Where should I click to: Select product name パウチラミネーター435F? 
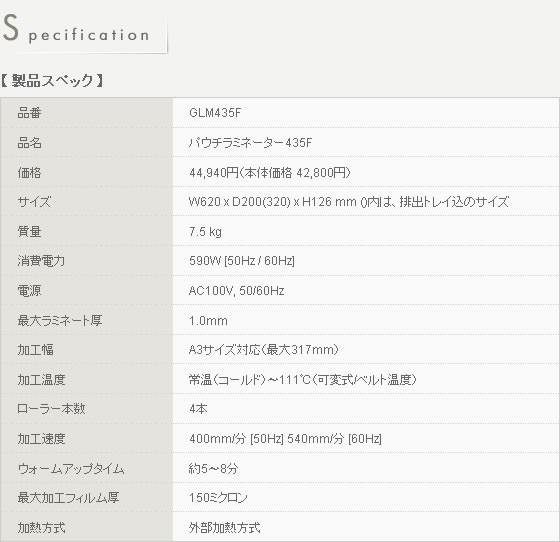[x=250, y=143]
